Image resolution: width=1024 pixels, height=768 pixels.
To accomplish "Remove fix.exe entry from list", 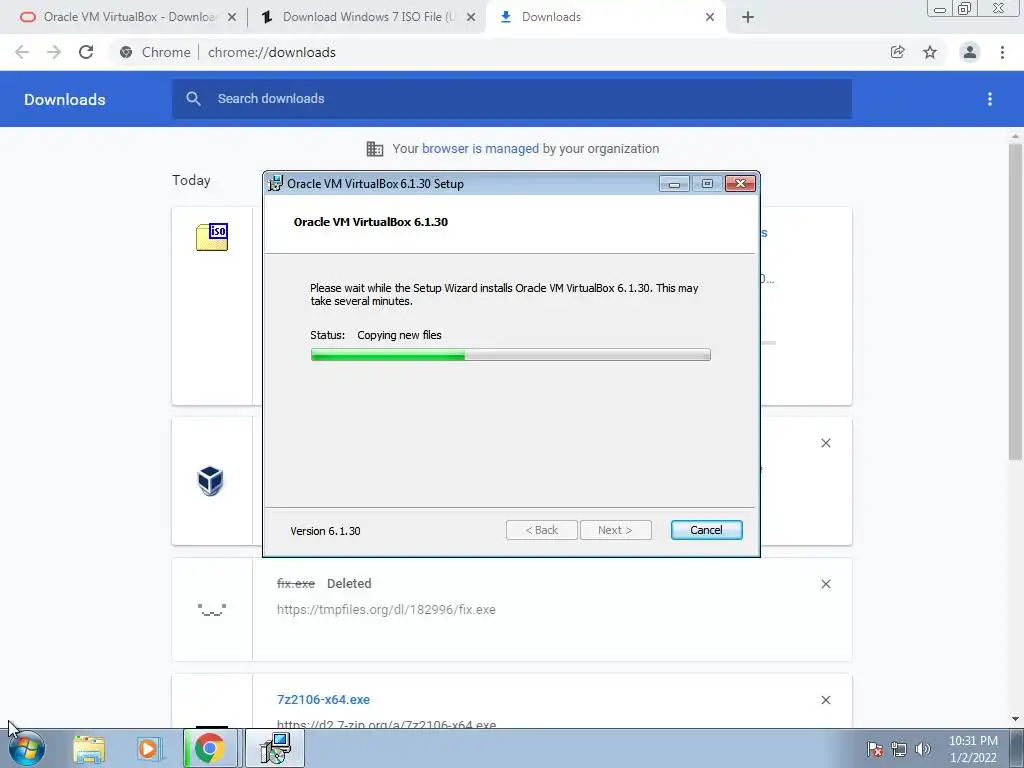I will (x=825, y=584).
